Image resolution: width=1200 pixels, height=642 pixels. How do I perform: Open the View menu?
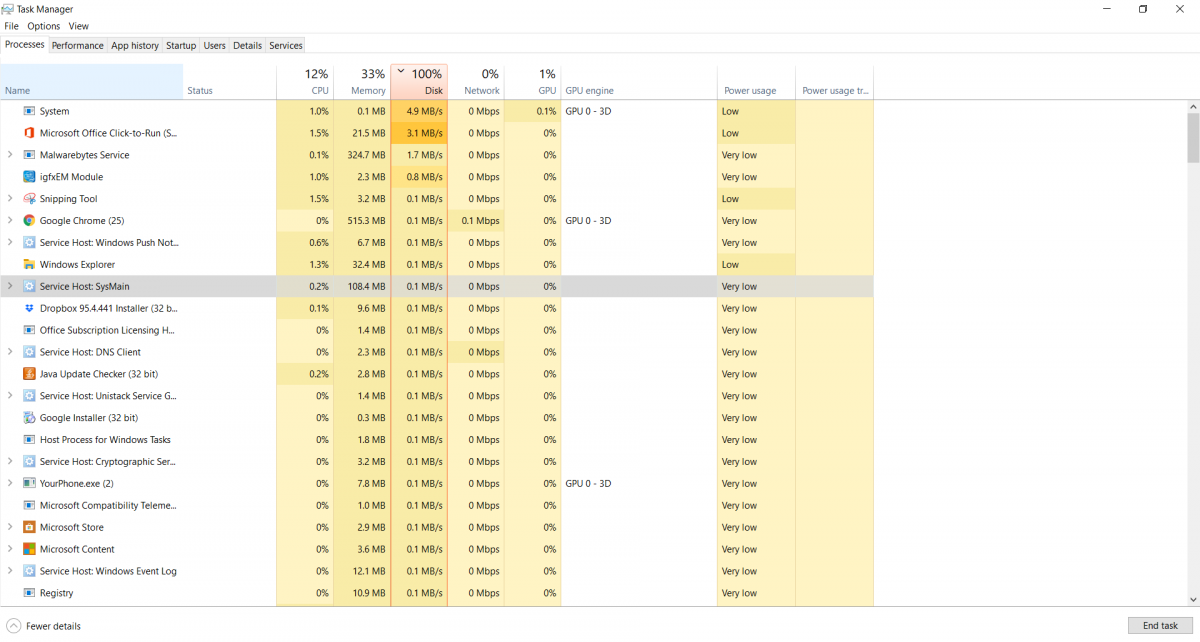(x=78, y=26)
